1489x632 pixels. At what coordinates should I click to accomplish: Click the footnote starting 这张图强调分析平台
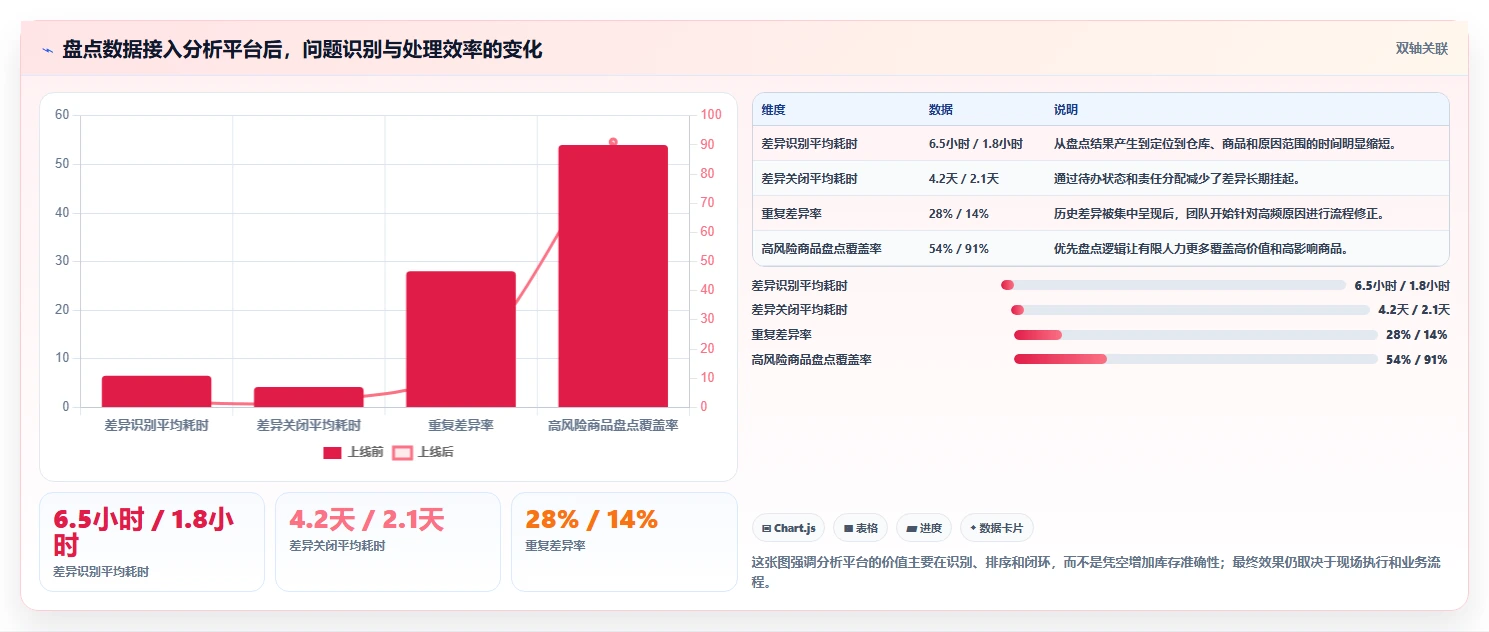click(1096, 572)
